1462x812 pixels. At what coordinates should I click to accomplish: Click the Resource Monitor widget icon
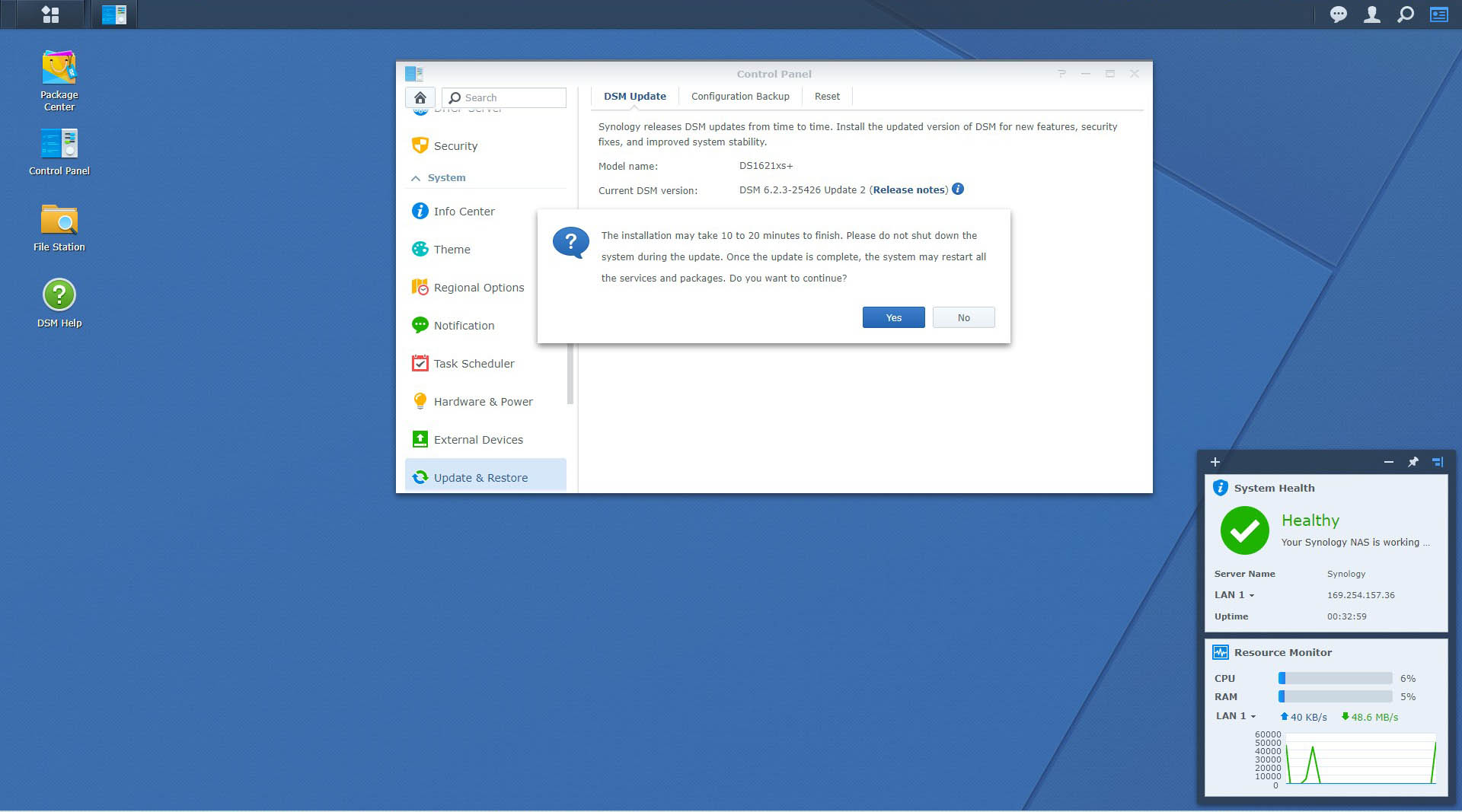(1220, 652)
